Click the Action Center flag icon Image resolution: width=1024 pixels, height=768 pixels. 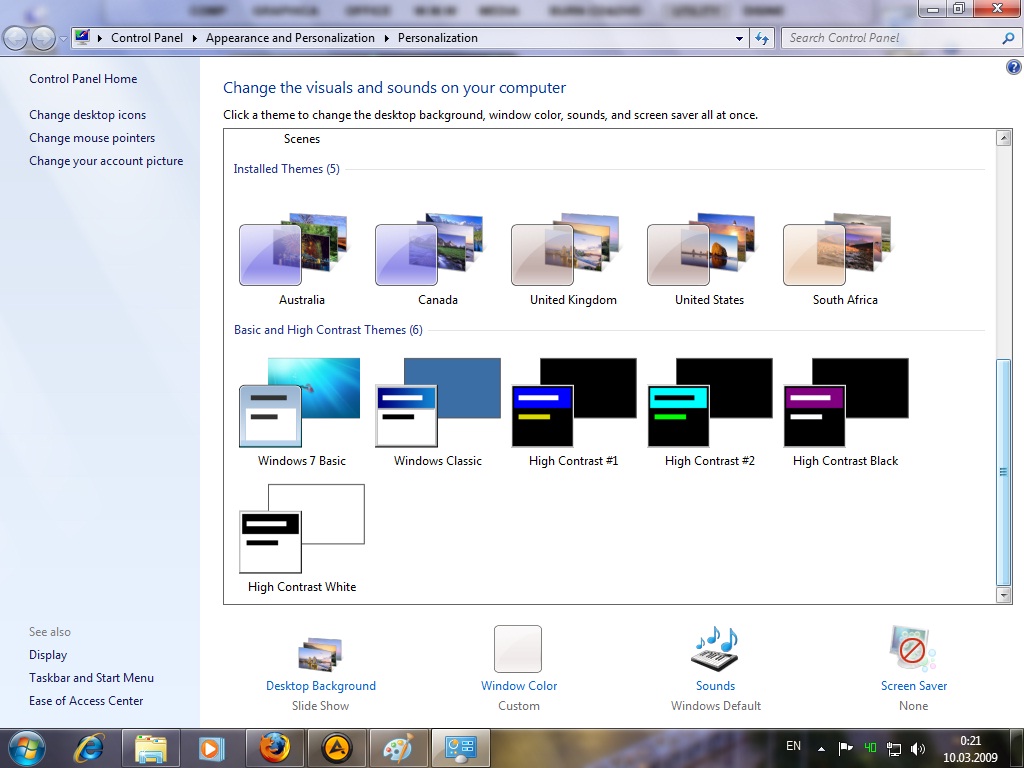(x=846, y=748)
